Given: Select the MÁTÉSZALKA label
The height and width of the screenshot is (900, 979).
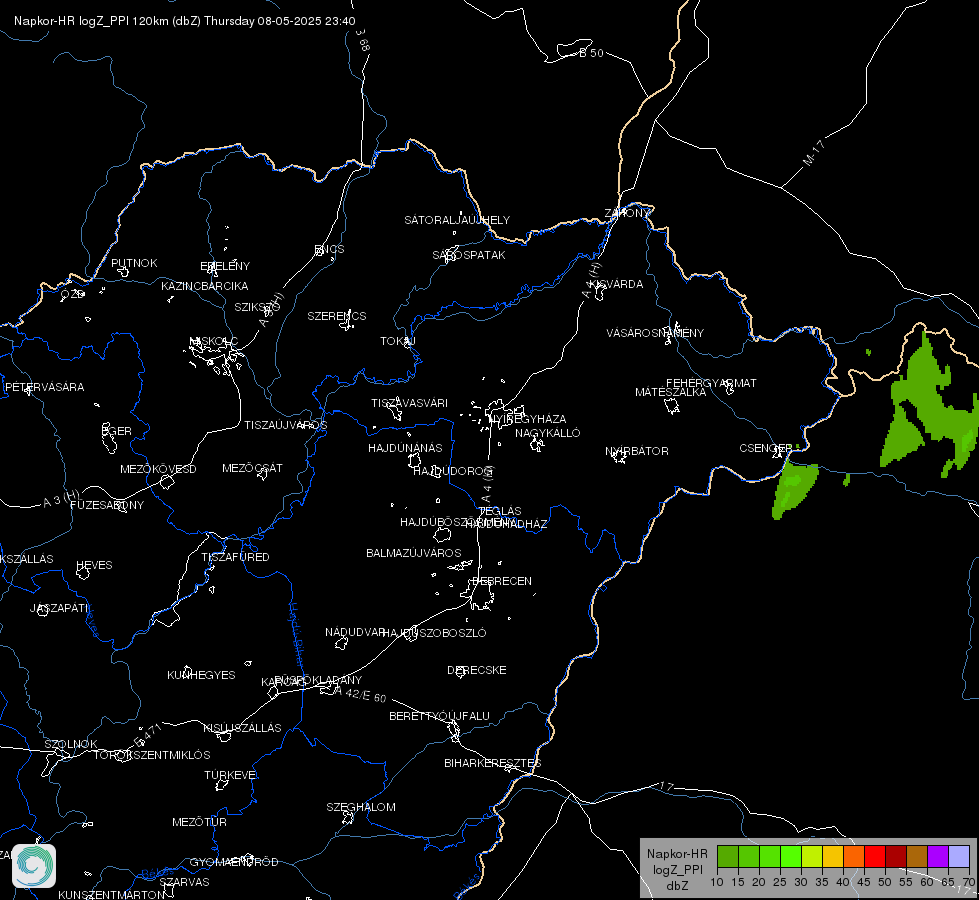Looking at the screenshot, I should click(x=671, y=392).
